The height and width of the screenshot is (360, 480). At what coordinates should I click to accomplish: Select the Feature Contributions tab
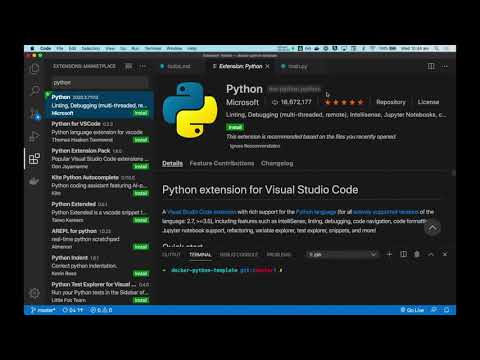pos(222,163)
